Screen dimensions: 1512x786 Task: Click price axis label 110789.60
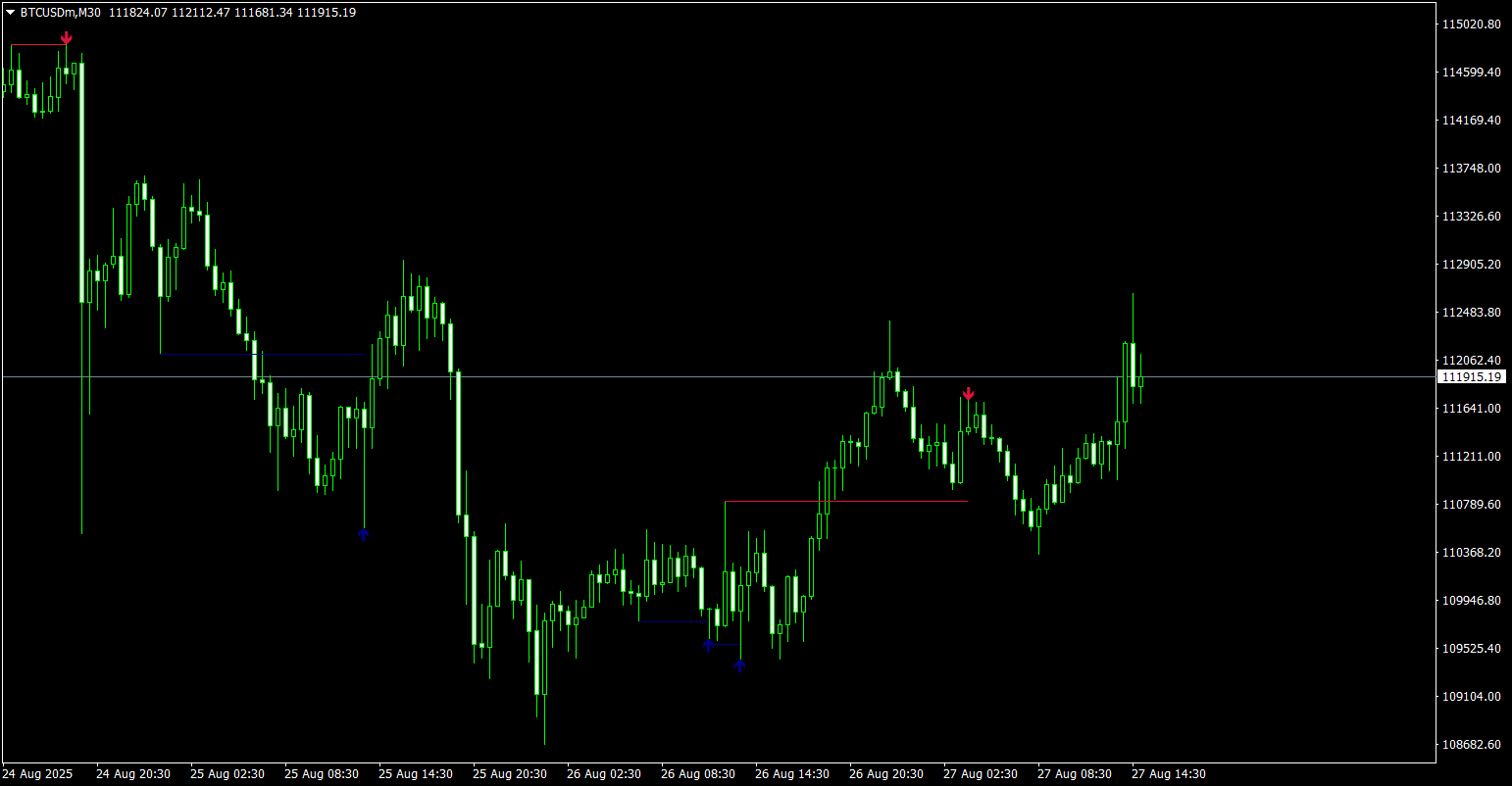tap(1473, 505)
